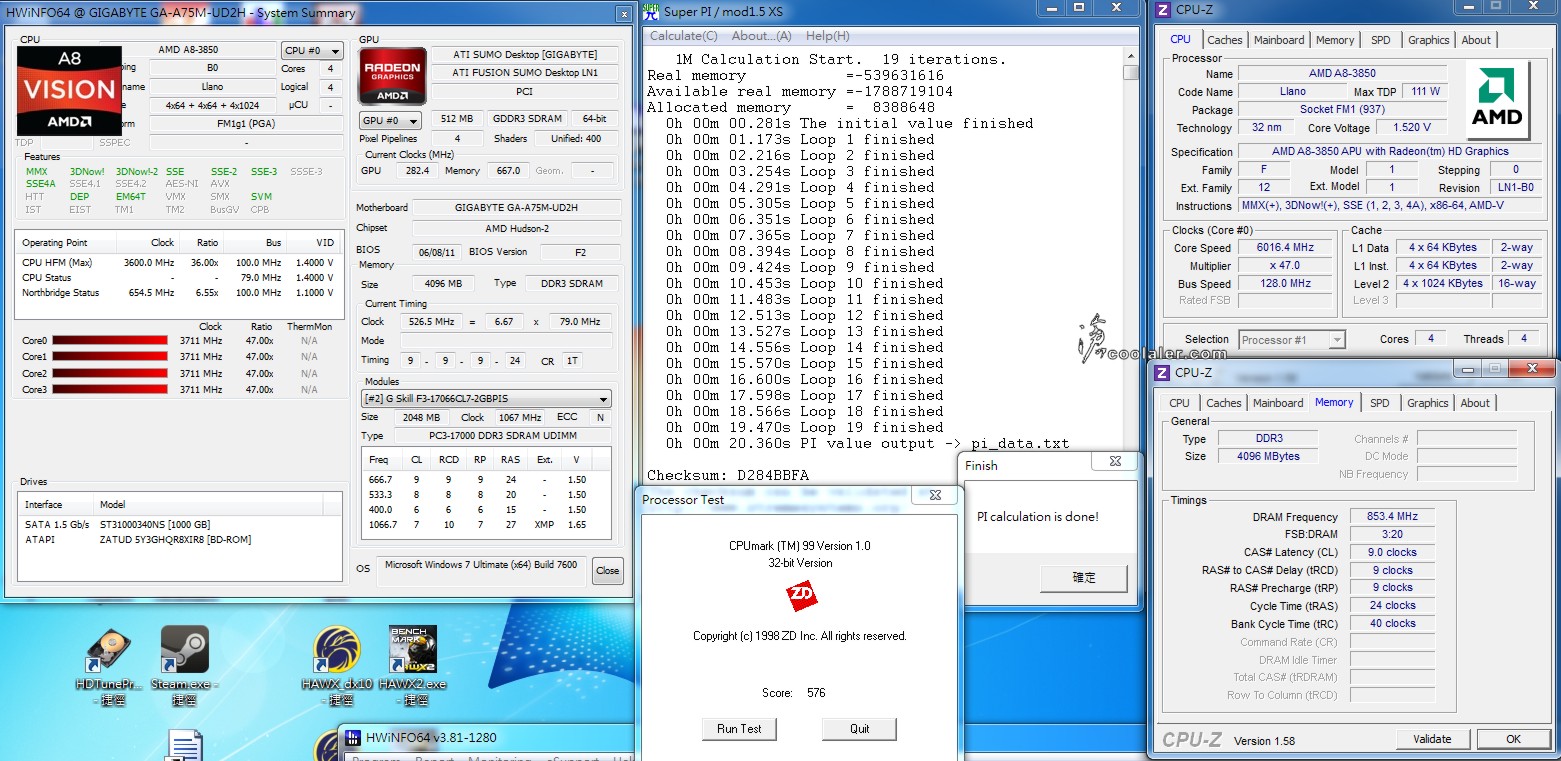Image resolution: width=1561 pixels, height=761 pixels.
Task: Confirm the PI calculation dialog with 確定
Action: (1084, 577)
